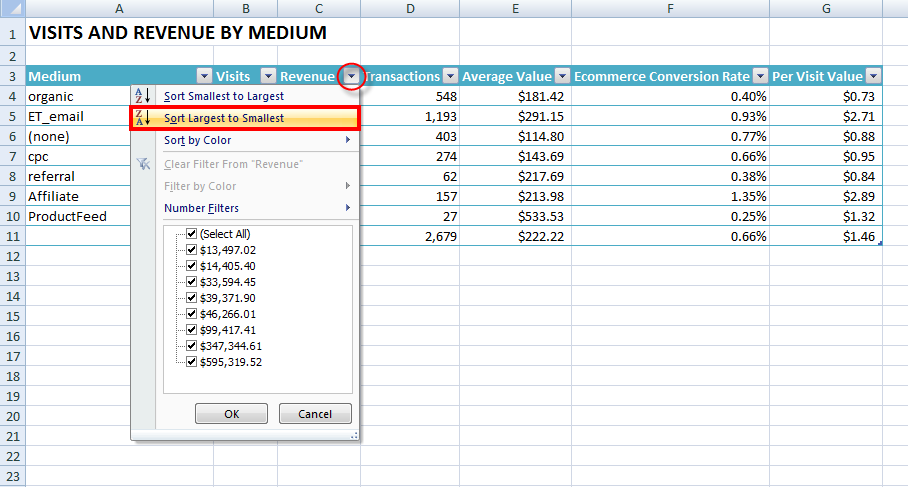
Task: Click the 0.93% conversion rate cell
Action: (x=671, y=116)
